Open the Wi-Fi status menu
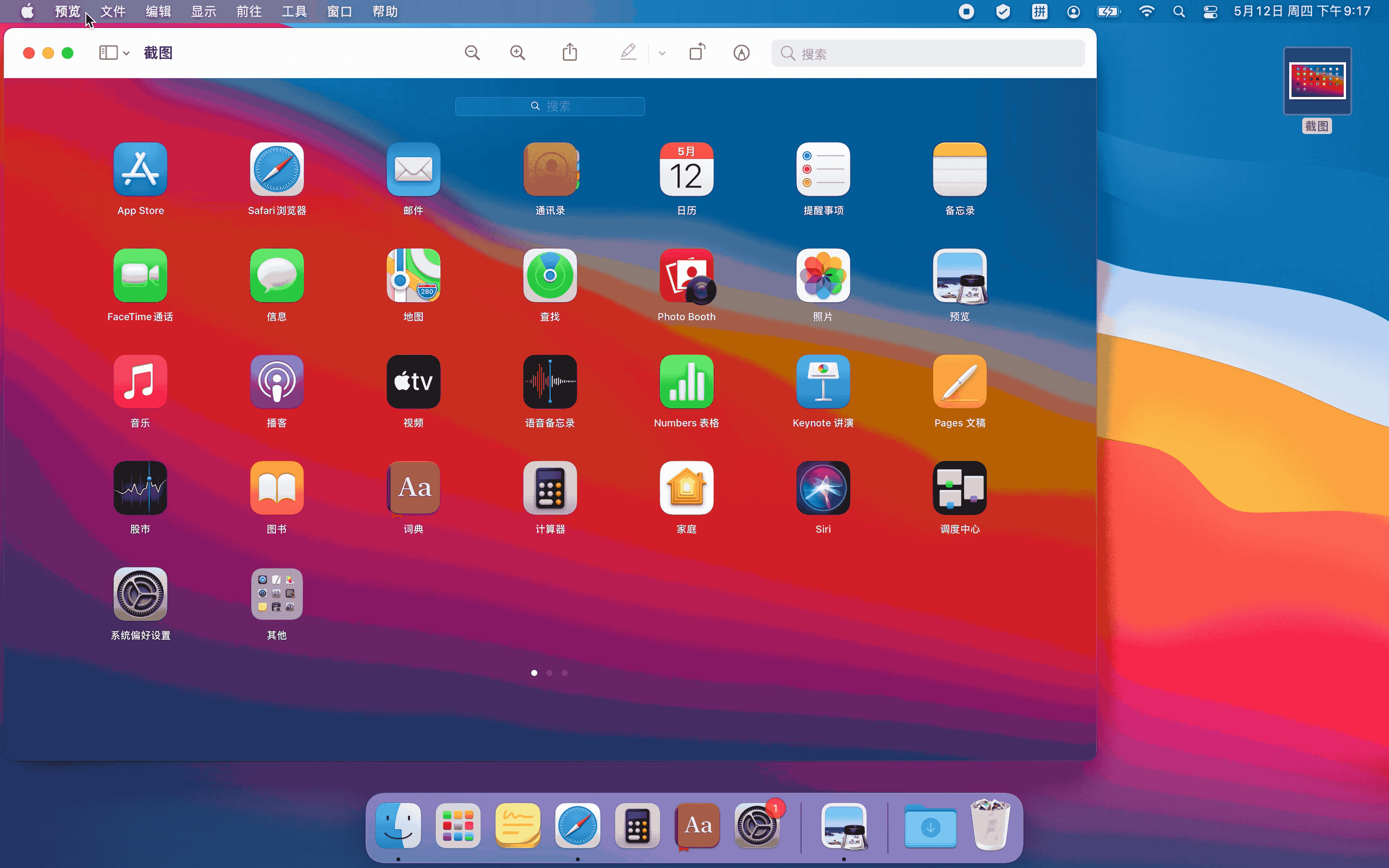Image resolution: width=1389 pixels, height=868 pixels. point(1146,12)
